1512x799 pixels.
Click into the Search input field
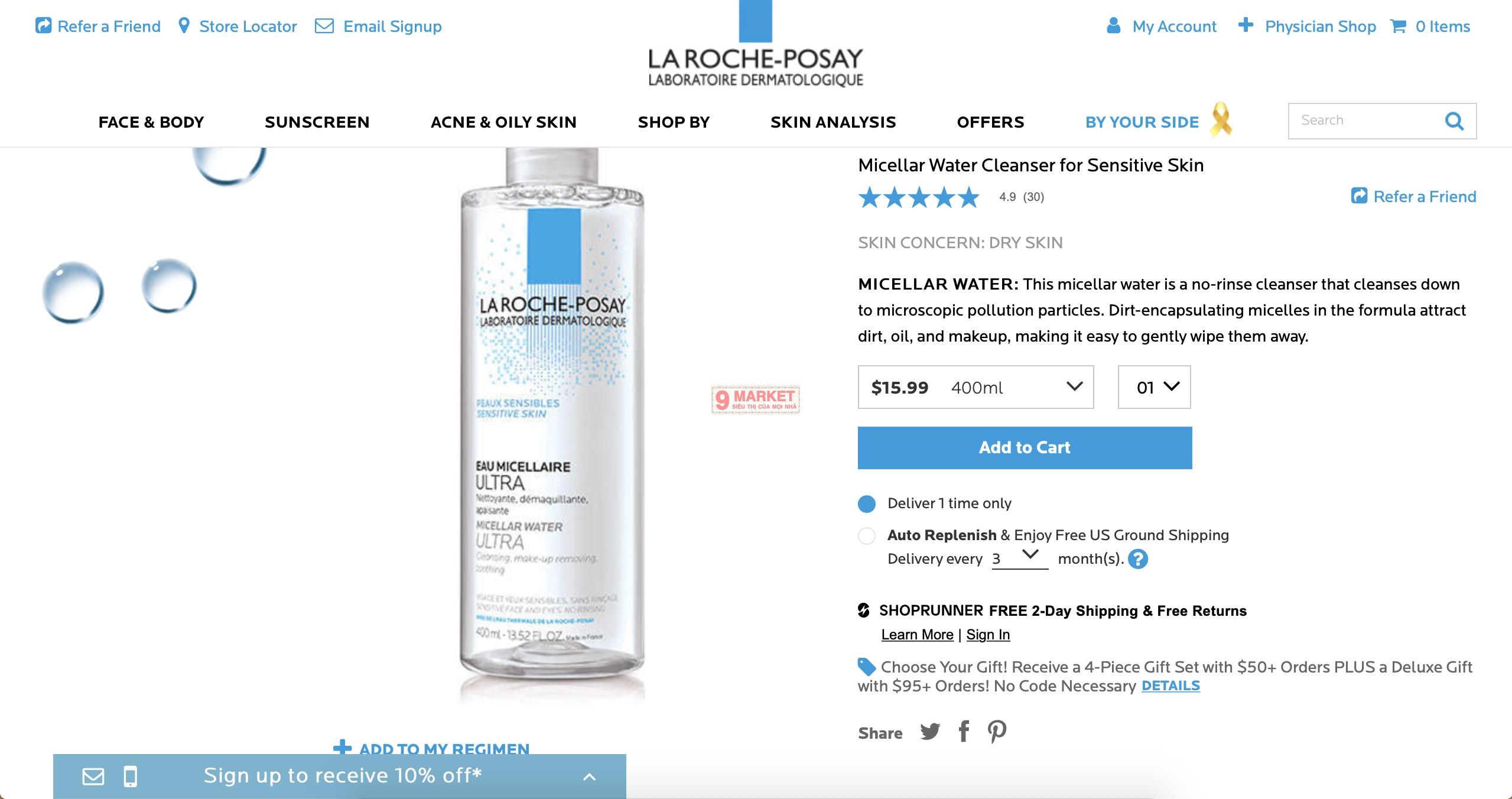pyautogui.click(x=1365, y=121)
